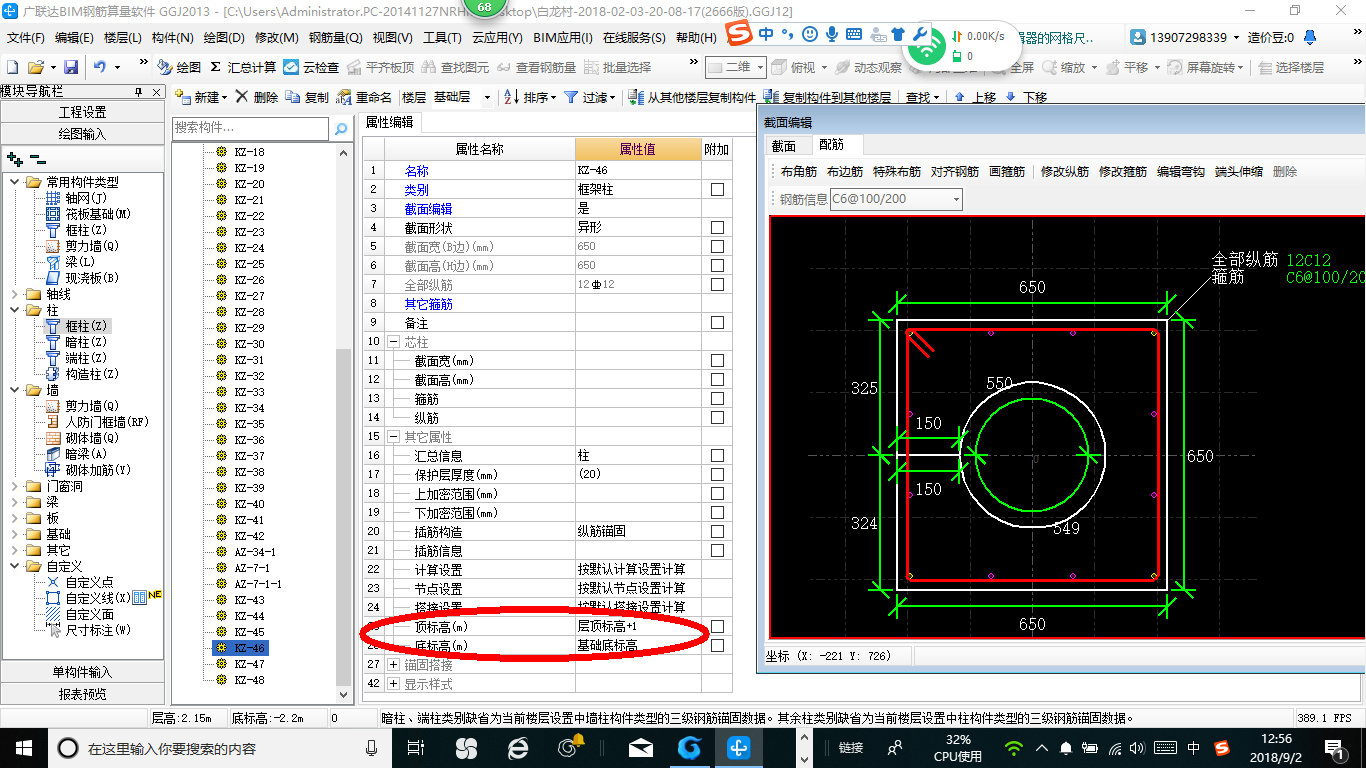Tick 附加 checkbox for 保护层厚度 row

tap(717, 474)
